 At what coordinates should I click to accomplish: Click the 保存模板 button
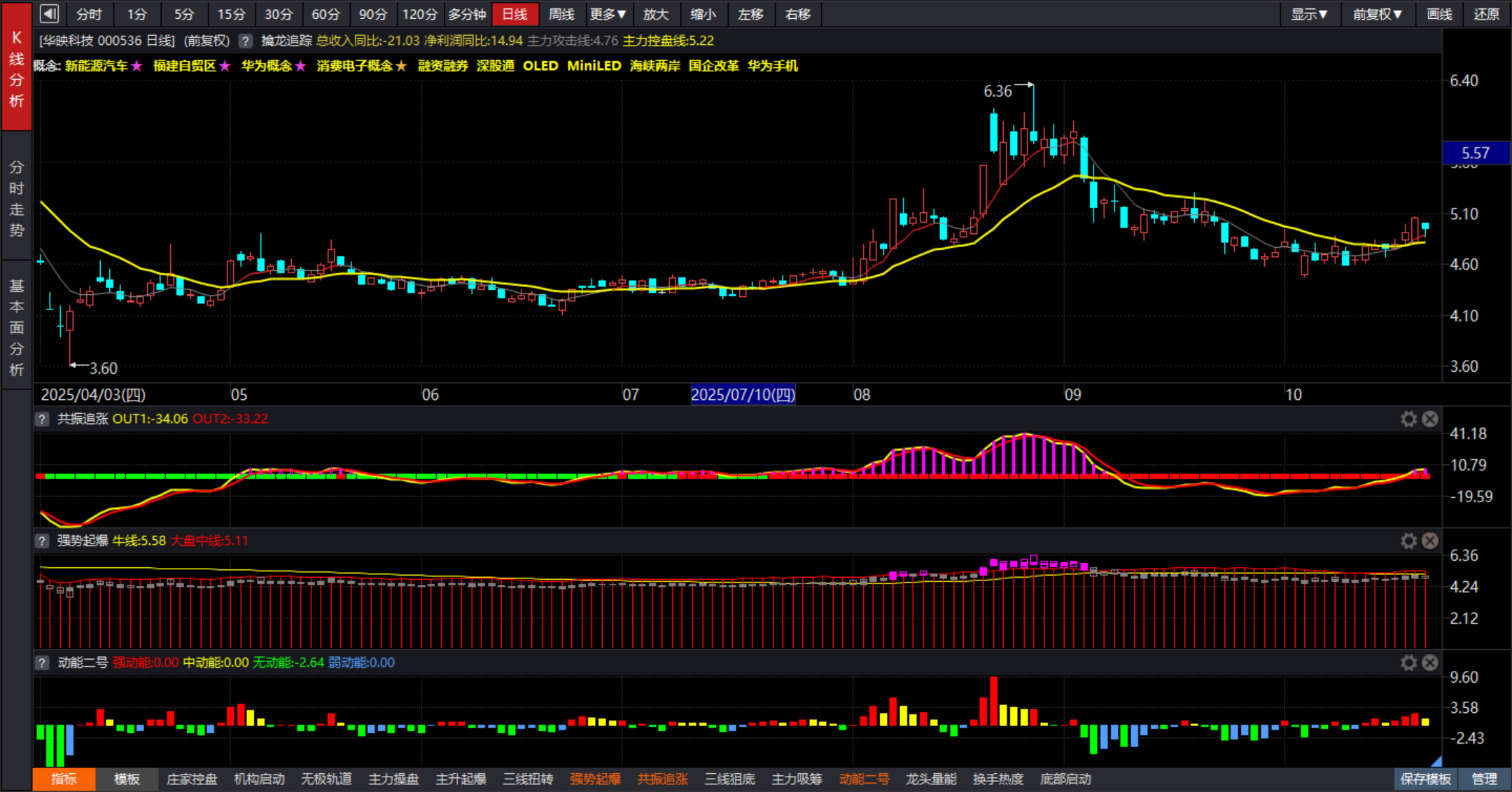[x=1425, y=779]
